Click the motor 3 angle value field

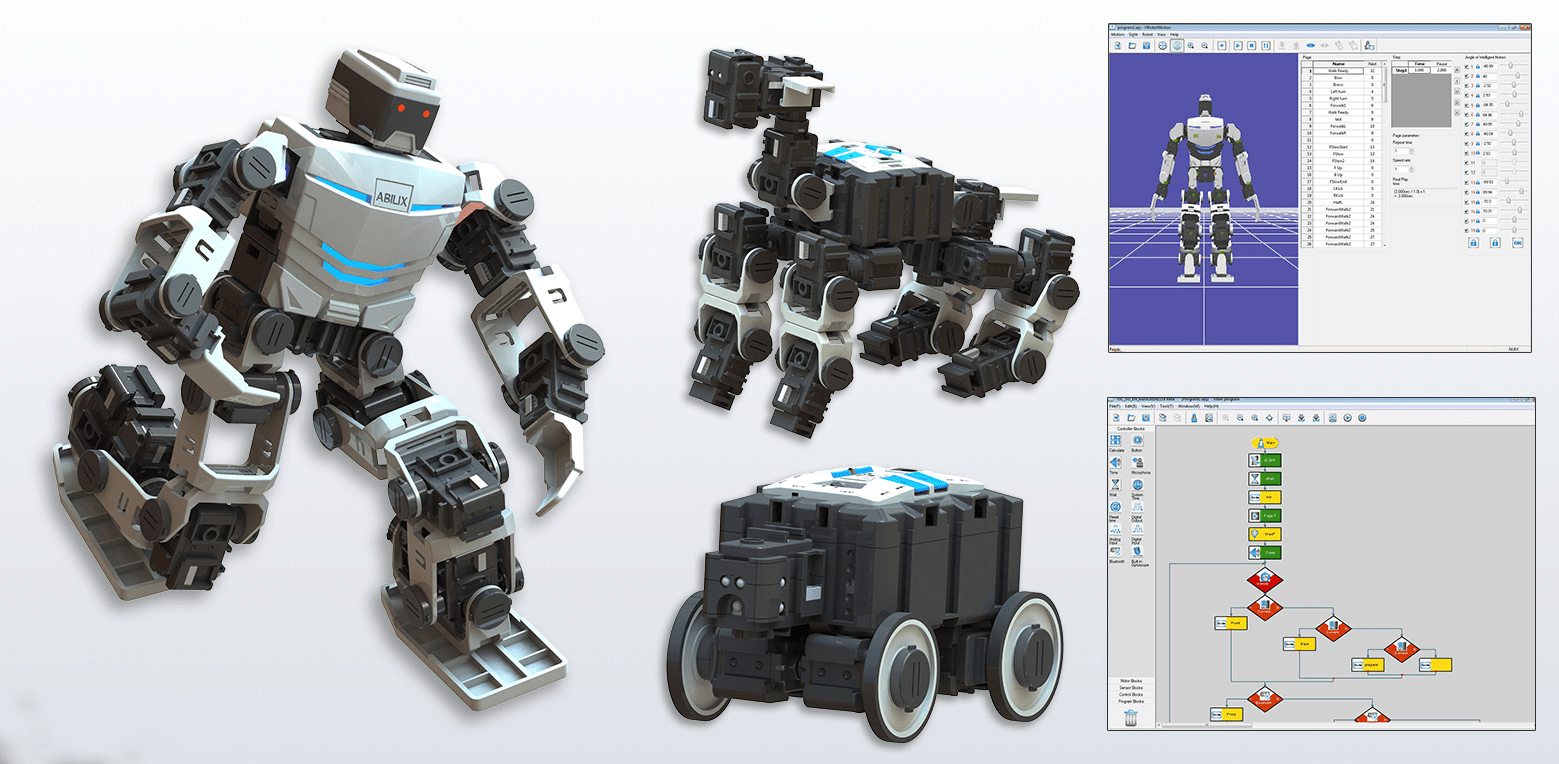1489,86
